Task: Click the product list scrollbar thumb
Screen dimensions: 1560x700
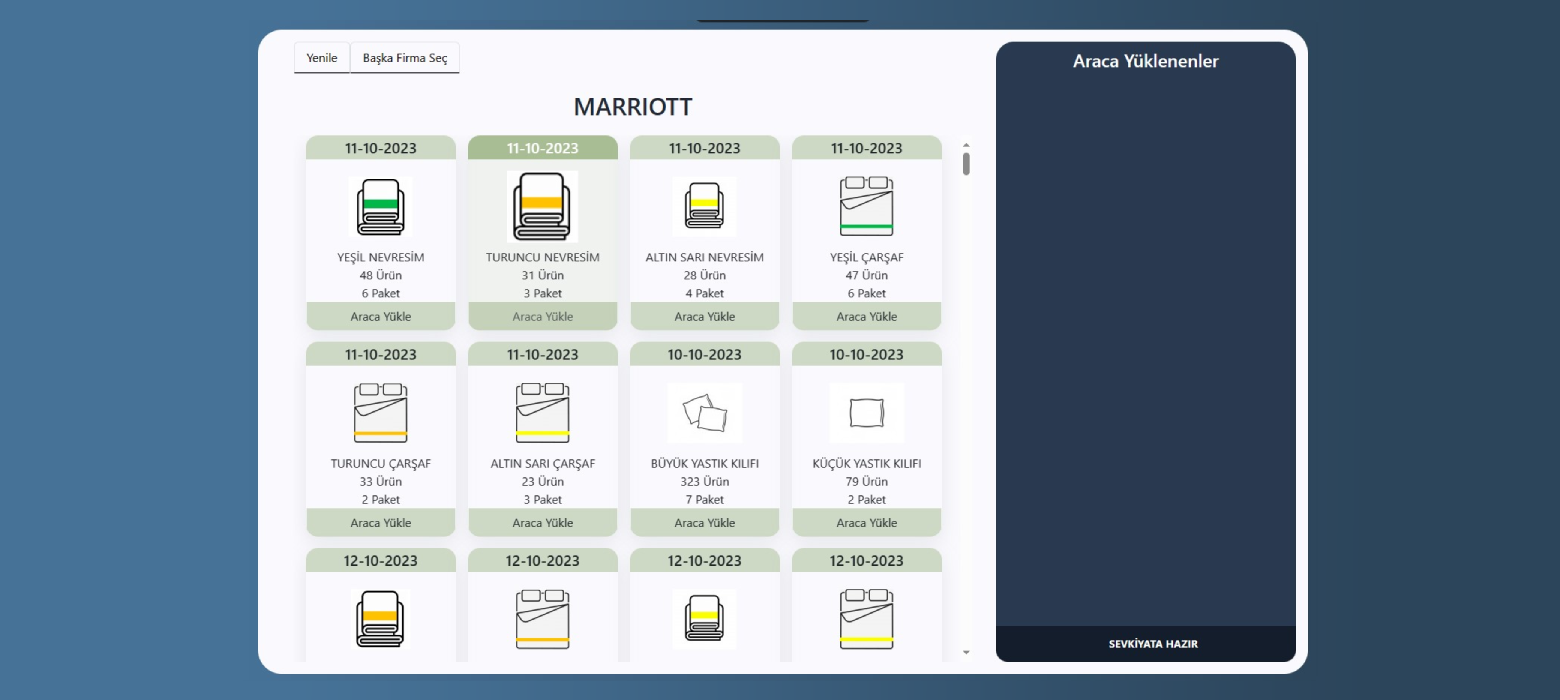Action: coord(966,164)
